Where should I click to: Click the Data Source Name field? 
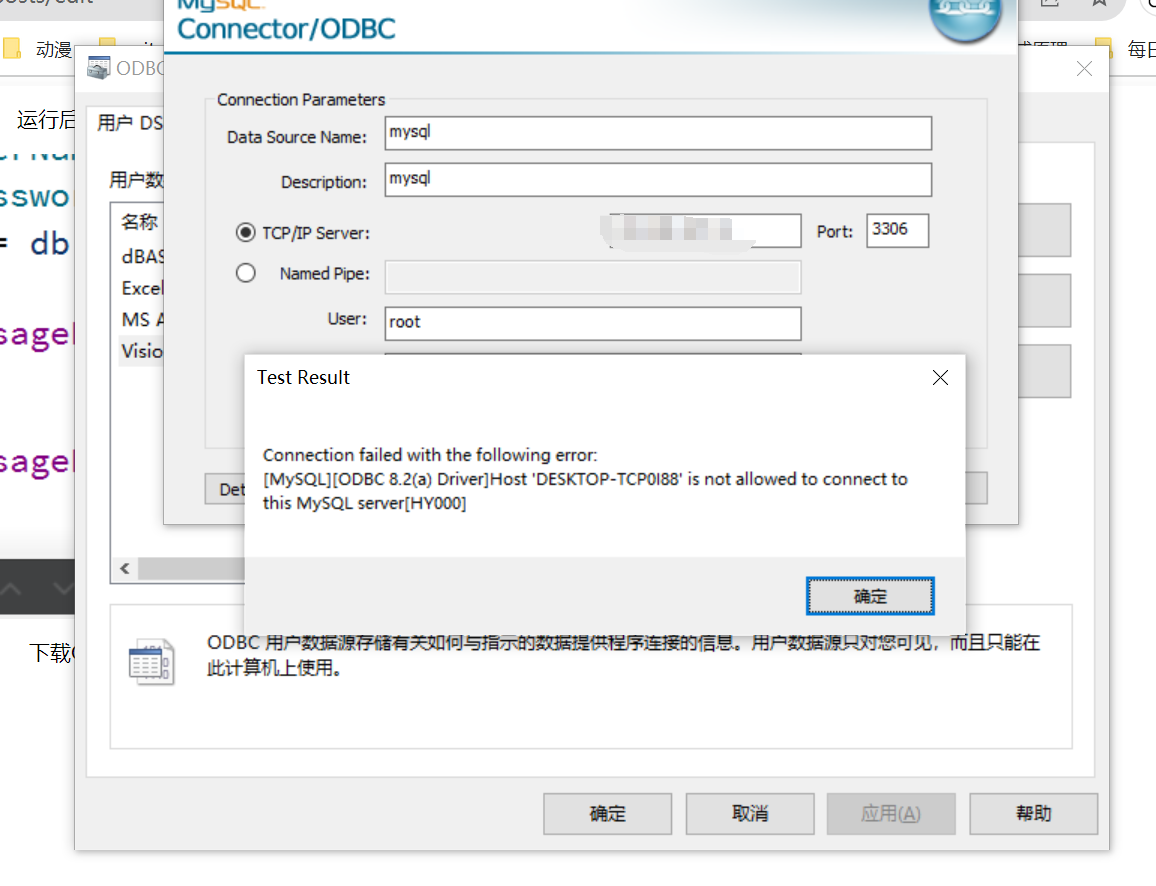(x=658, y=133)
